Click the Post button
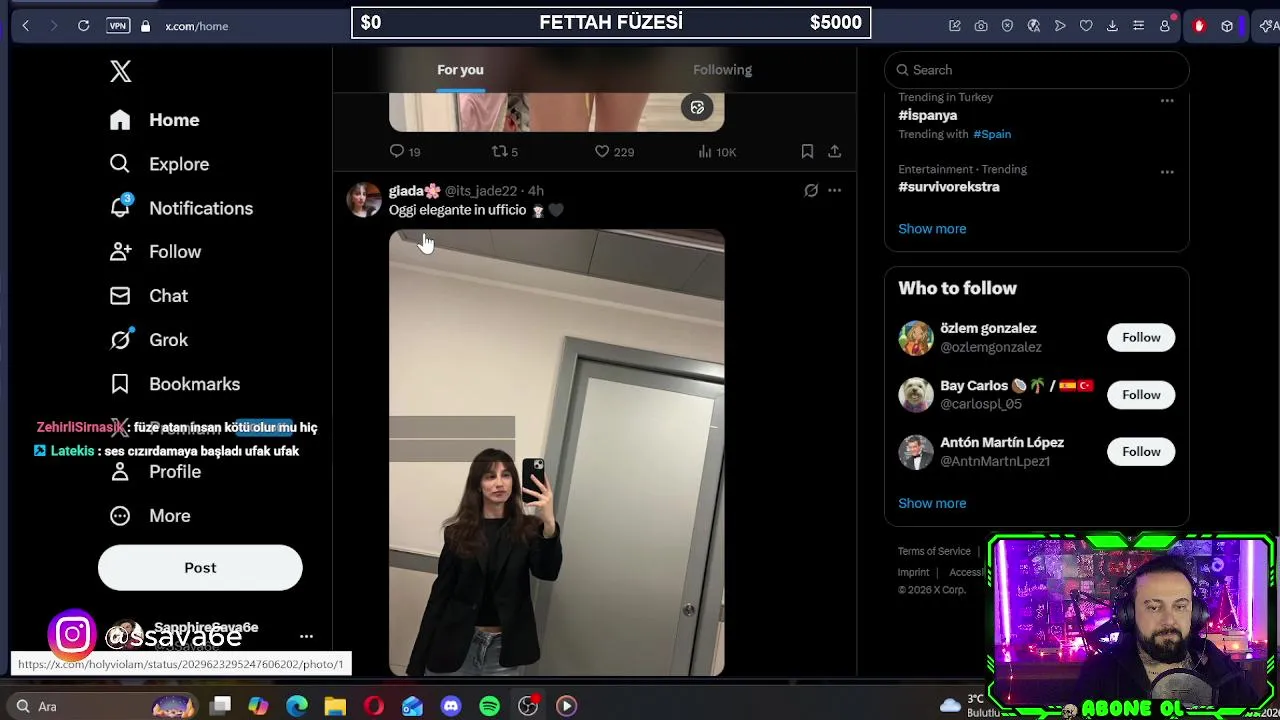This screenshot has height=720, width=1280. (x=200, y=568)
